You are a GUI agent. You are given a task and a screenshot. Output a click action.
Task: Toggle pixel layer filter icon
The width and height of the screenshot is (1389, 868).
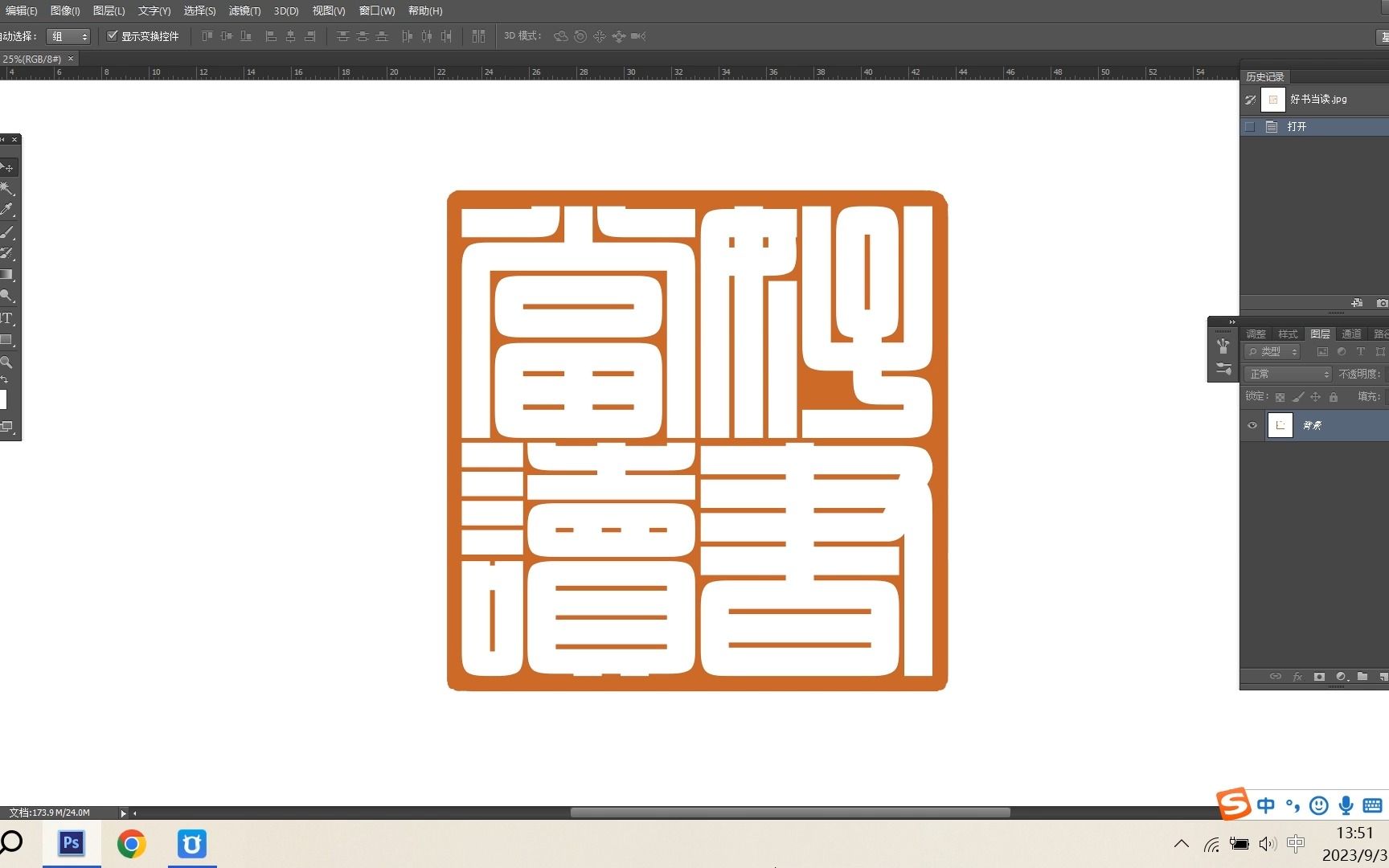click(x=1322, y=351)
